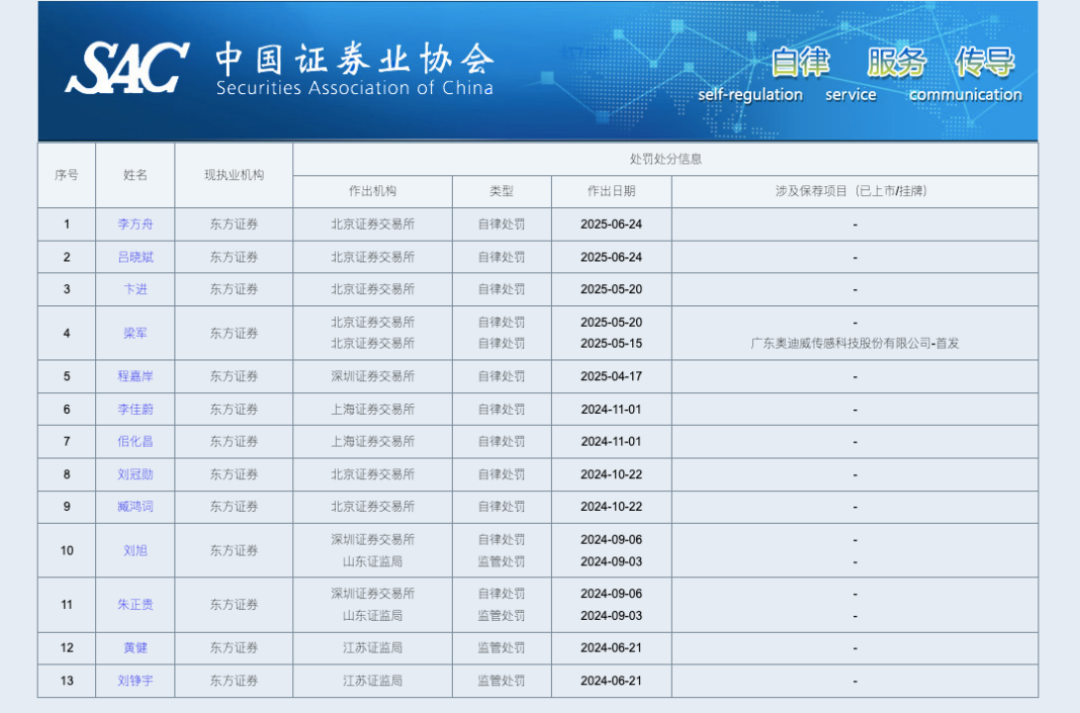Image resolution: width=1080 pixels, height=713 pixels.
Task: Click the SAC logo in header
Action: 127,68
